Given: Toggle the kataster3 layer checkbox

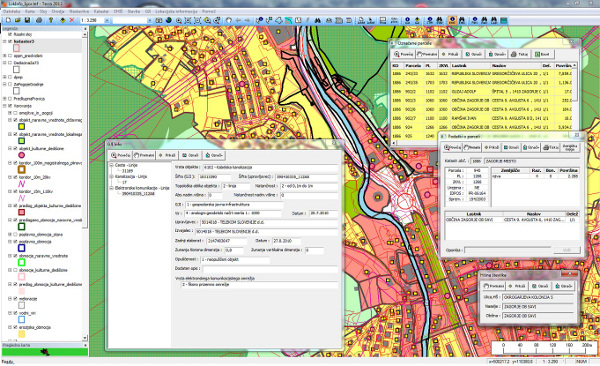Looking at the screenshot, I should 10,41.
